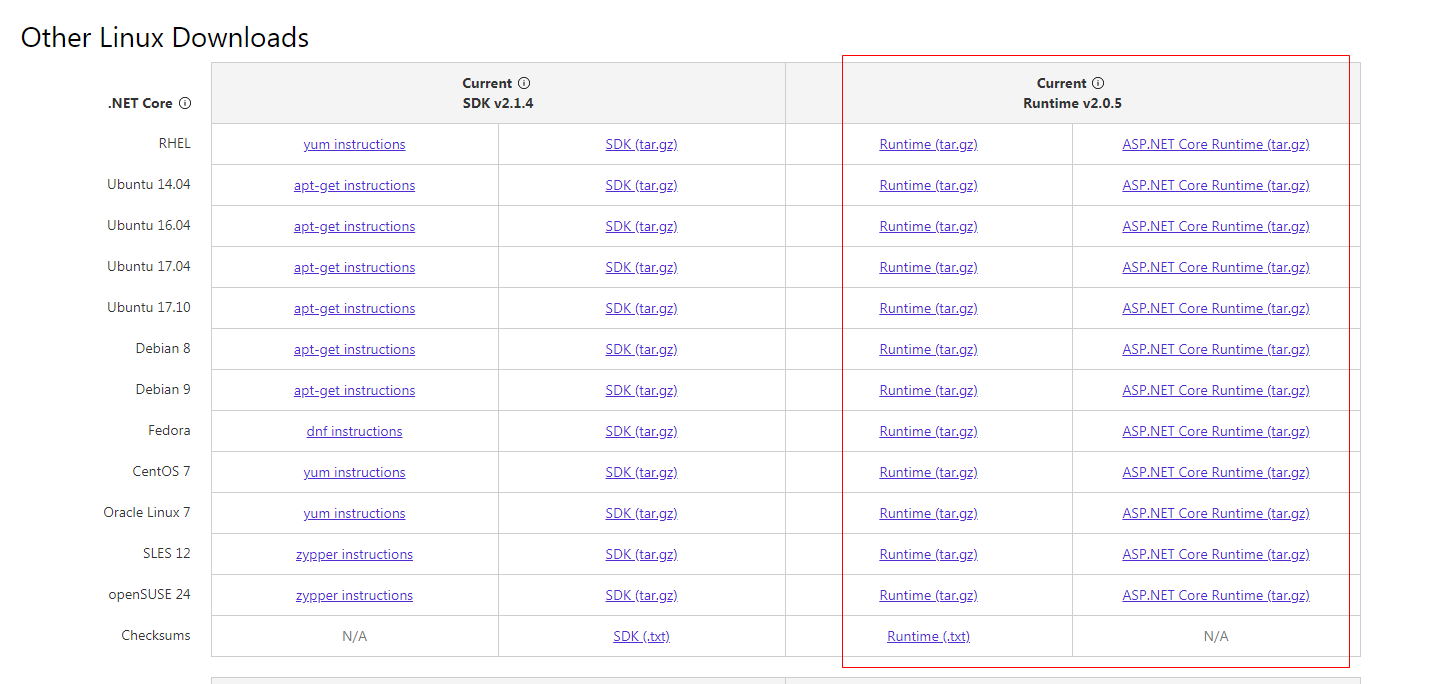Download Runtime (tar.gz) for RHEL
Screen dimensions: 1433x684
click(929, 144)
